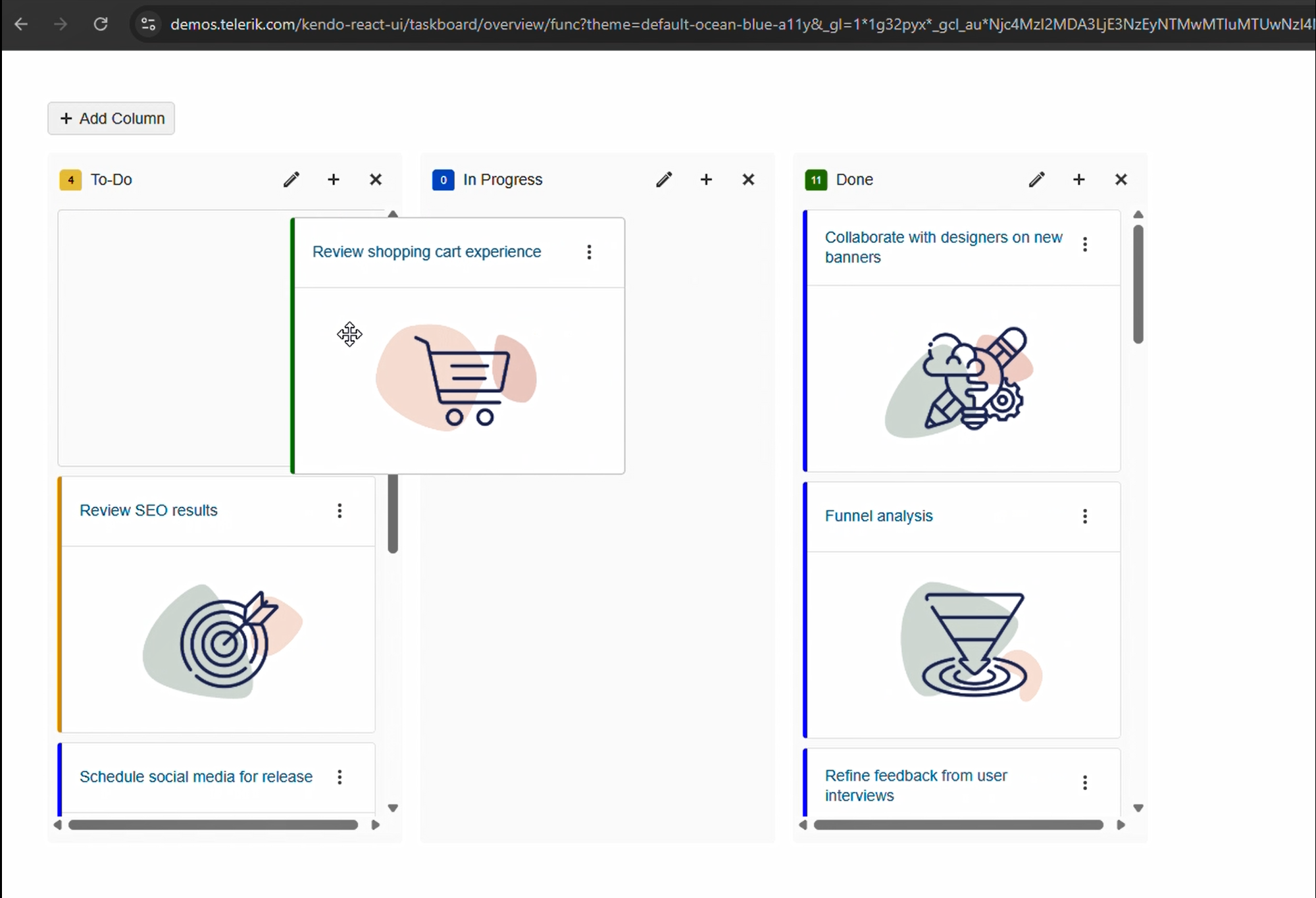This screenshot has height=898, width=1316.
Task: Open Refine feedback card options menu
Action: click(1085, 783)
